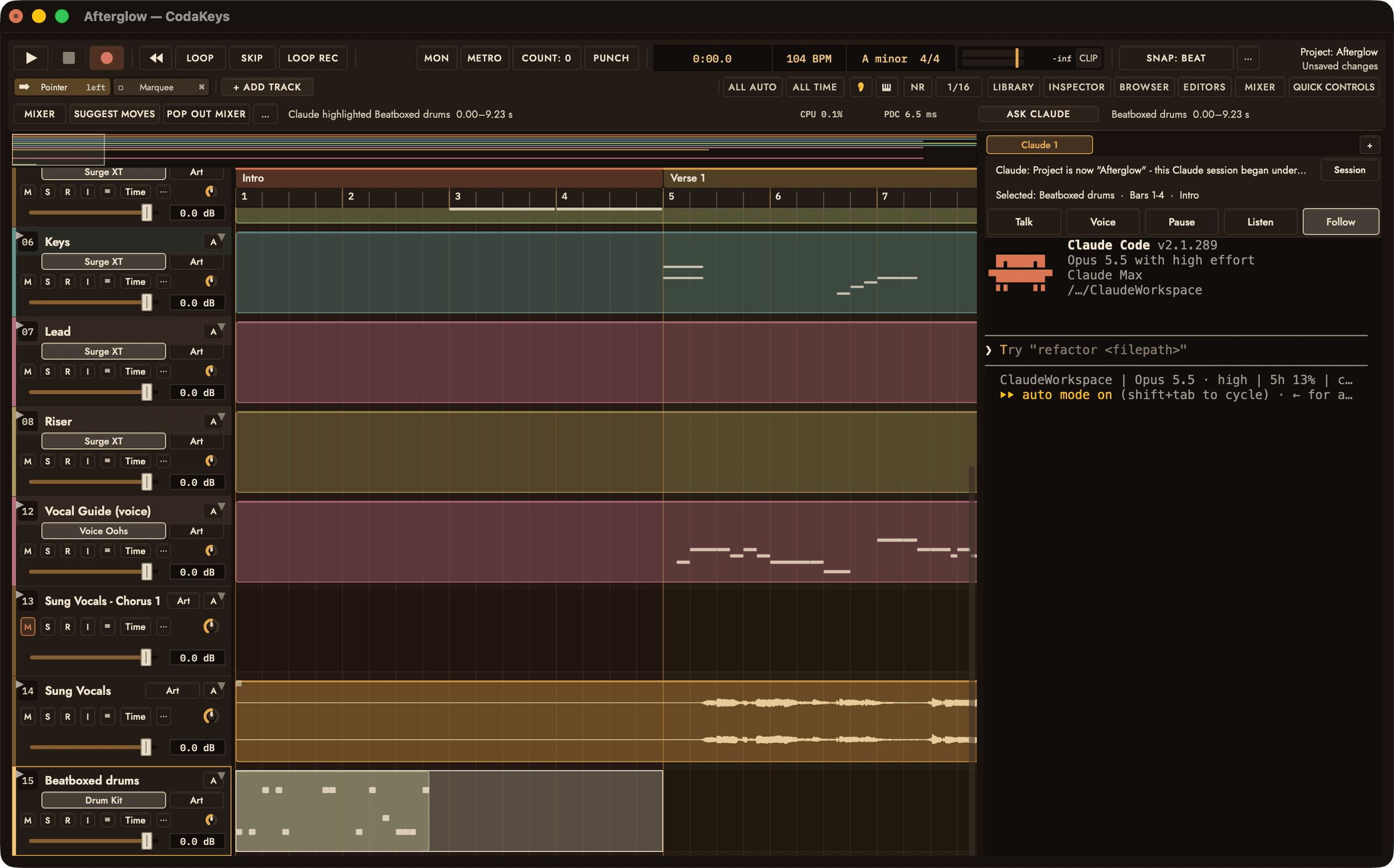Viewport: 1394px width, 868px height.
Task: Rewind to start with the double-arrow button
Action: (156, 57)
